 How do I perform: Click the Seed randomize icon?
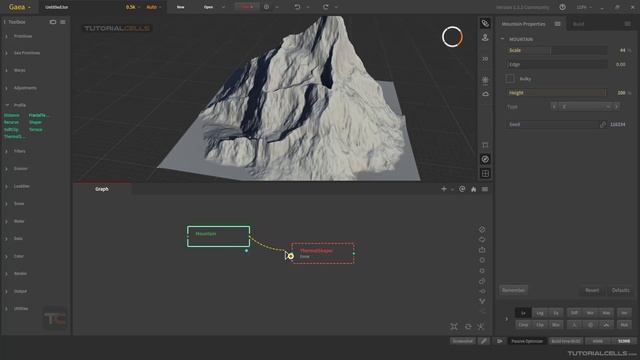603,124
